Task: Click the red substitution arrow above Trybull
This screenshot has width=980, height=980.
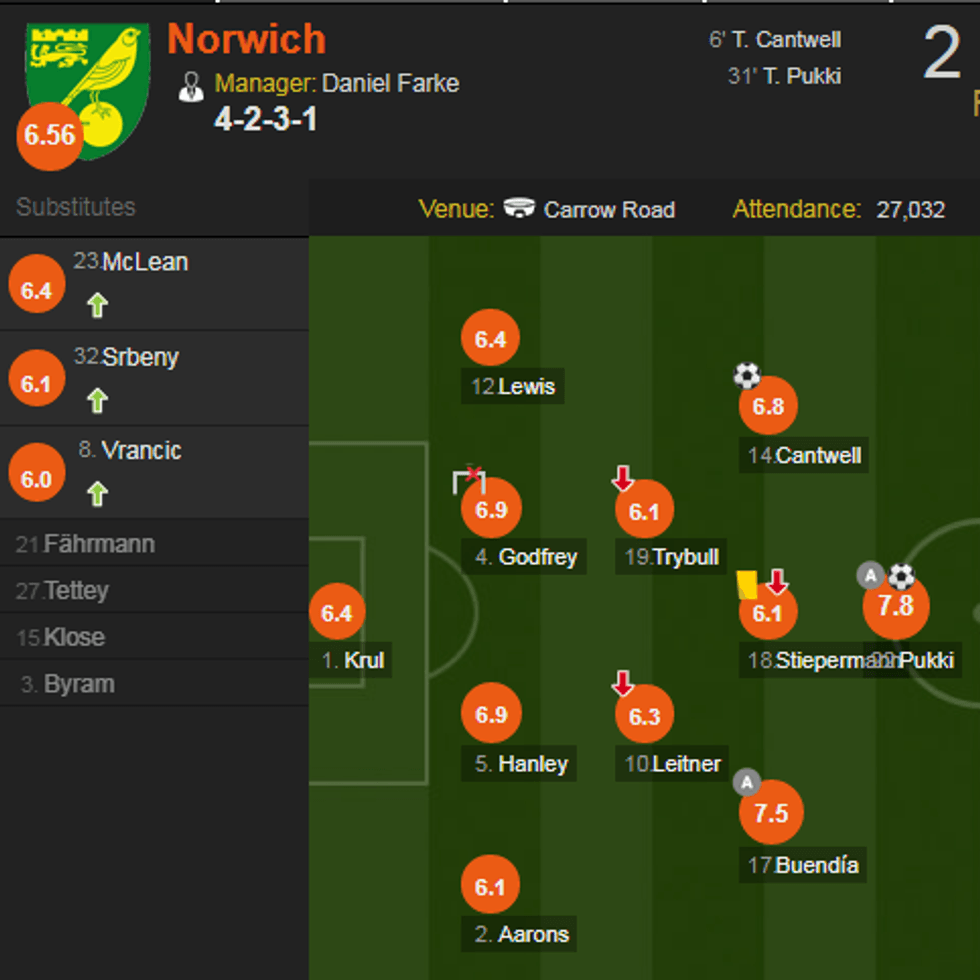Action: click(623, 480)
